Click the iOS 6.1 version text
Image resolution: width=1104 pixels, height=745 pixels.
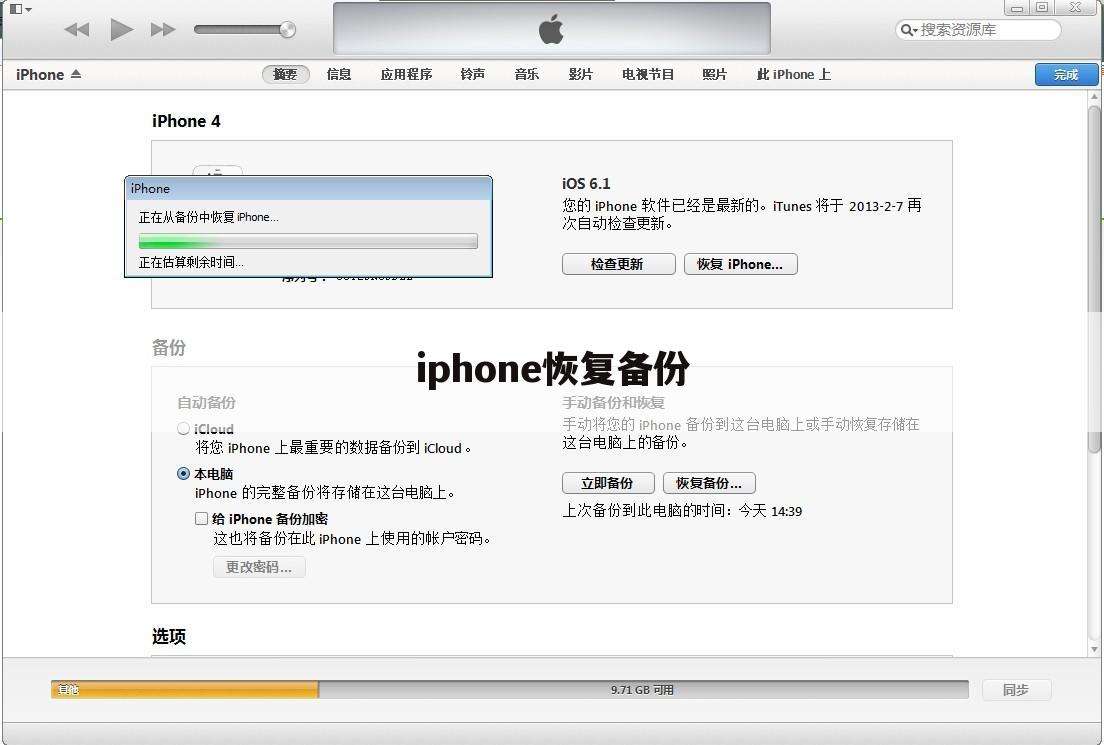coord(586,184)
